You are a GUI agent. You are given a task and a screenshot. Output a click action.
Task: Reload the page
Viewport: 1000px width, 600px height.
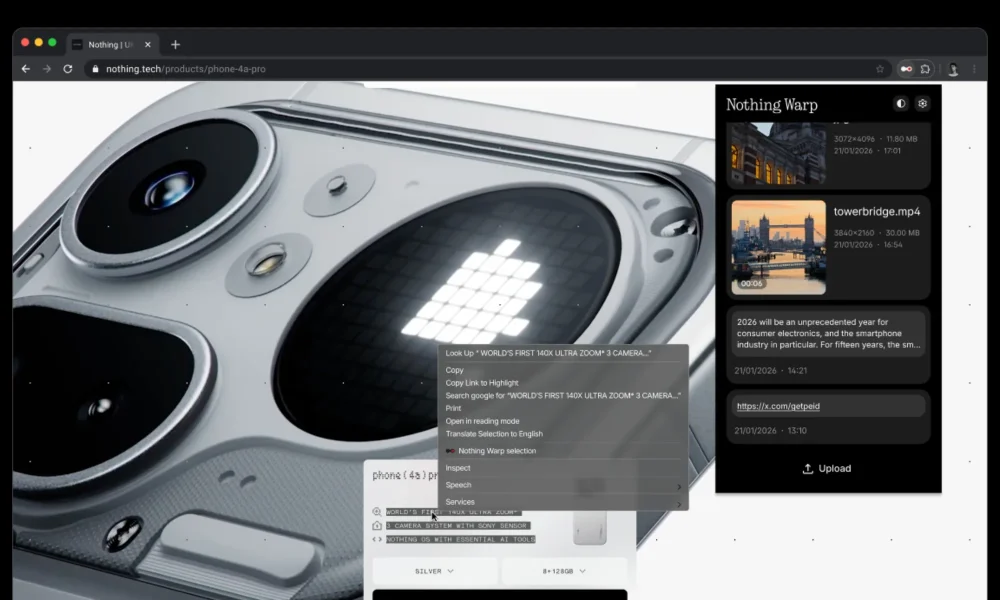tap(68, 69)
